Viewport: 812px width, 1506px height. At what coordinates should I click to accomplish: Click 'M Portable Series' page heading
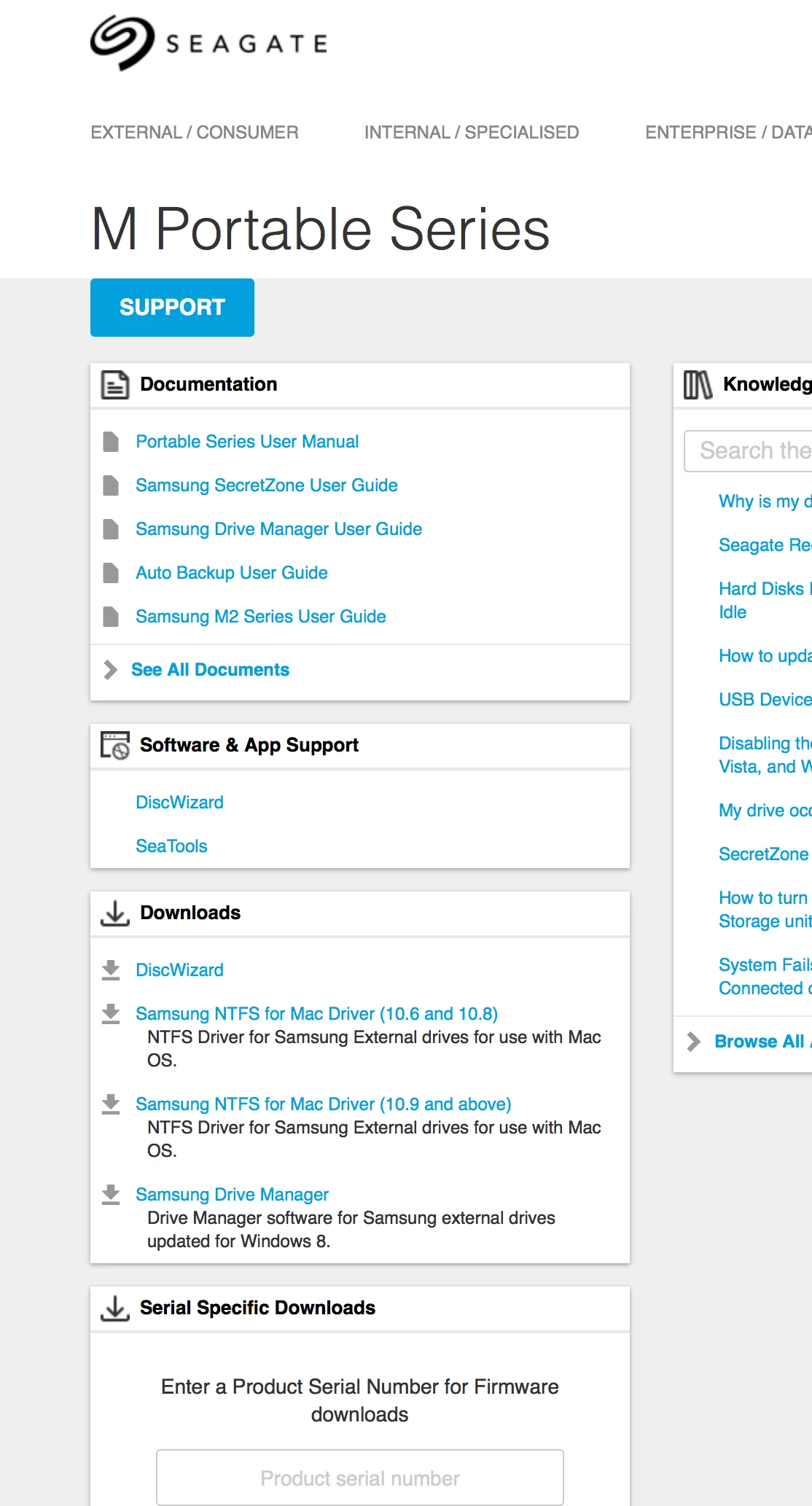[x=321, y=229]
